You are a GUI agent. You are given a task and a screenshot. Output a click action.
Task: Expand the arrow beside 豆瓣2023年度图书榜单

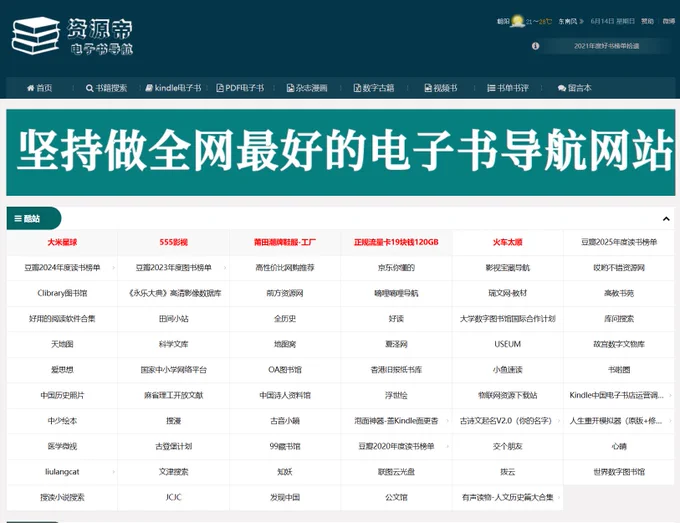(x=225, y=268)
